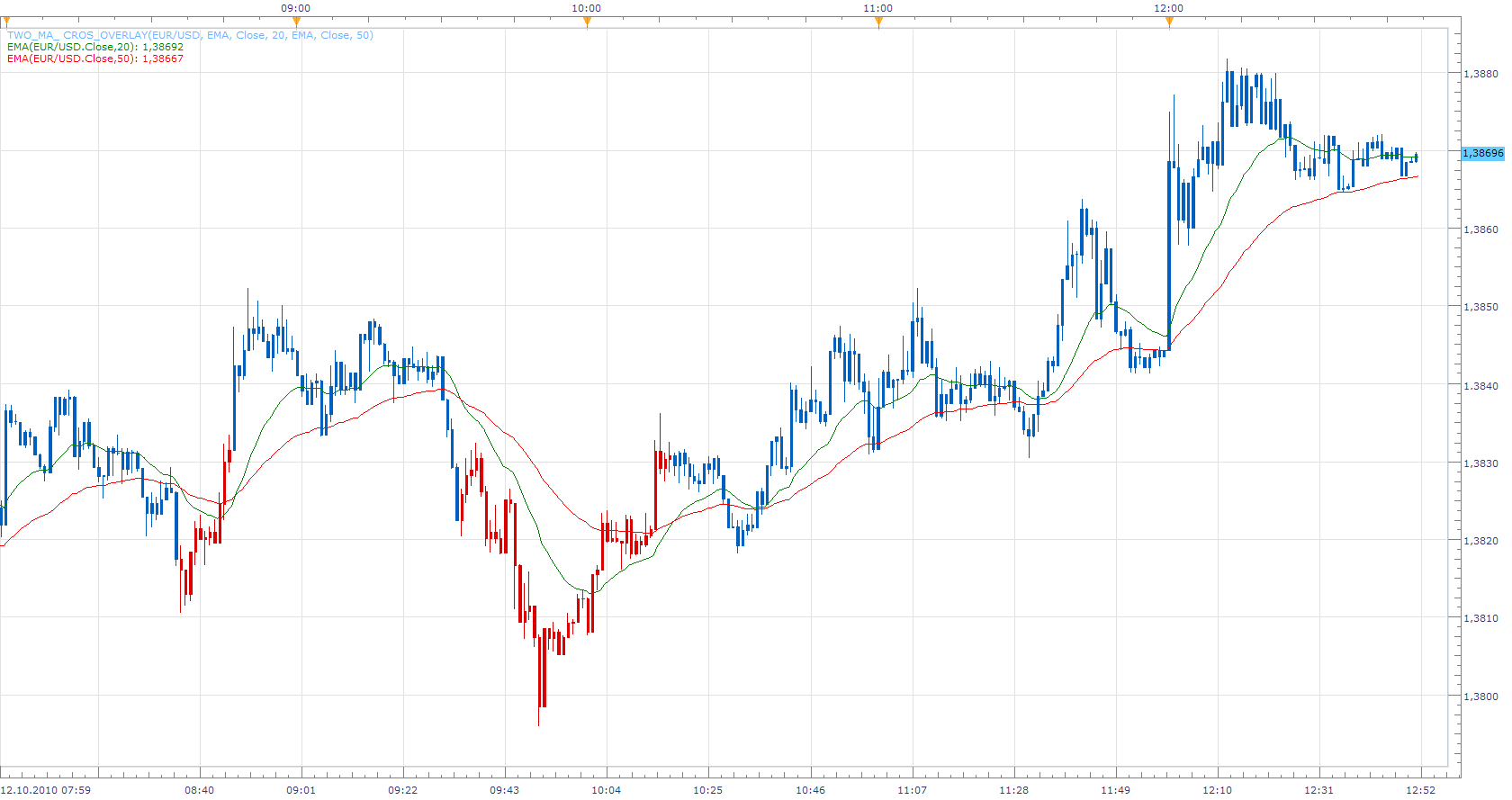
Task: Select the green EMA 20 legend line
Action: click(95, 47)
